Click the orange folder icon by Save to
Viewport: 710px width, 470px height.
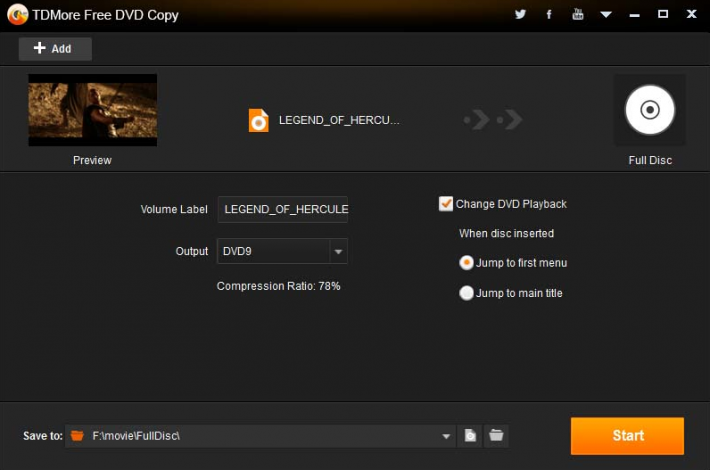pyautogui.click(x=77, y=436)
